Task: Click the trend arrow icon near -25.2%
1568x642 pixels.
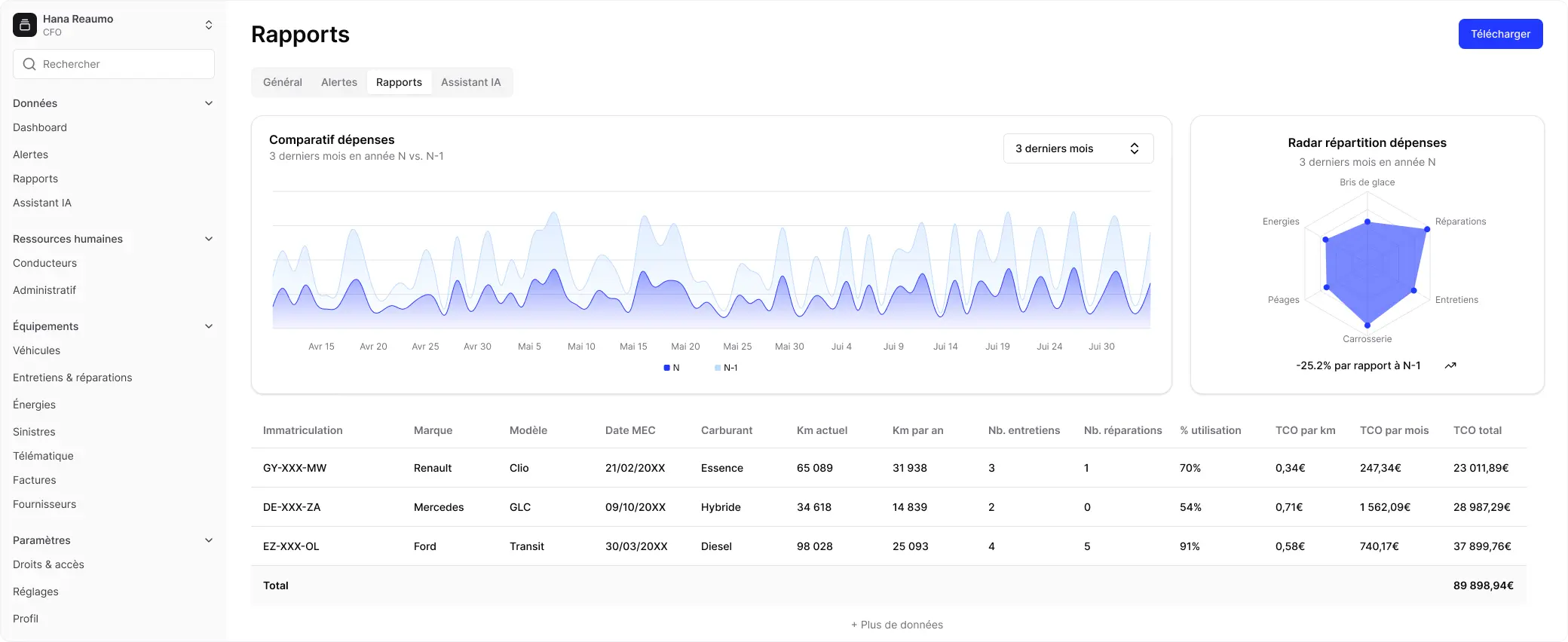Action: (1450, 365)
